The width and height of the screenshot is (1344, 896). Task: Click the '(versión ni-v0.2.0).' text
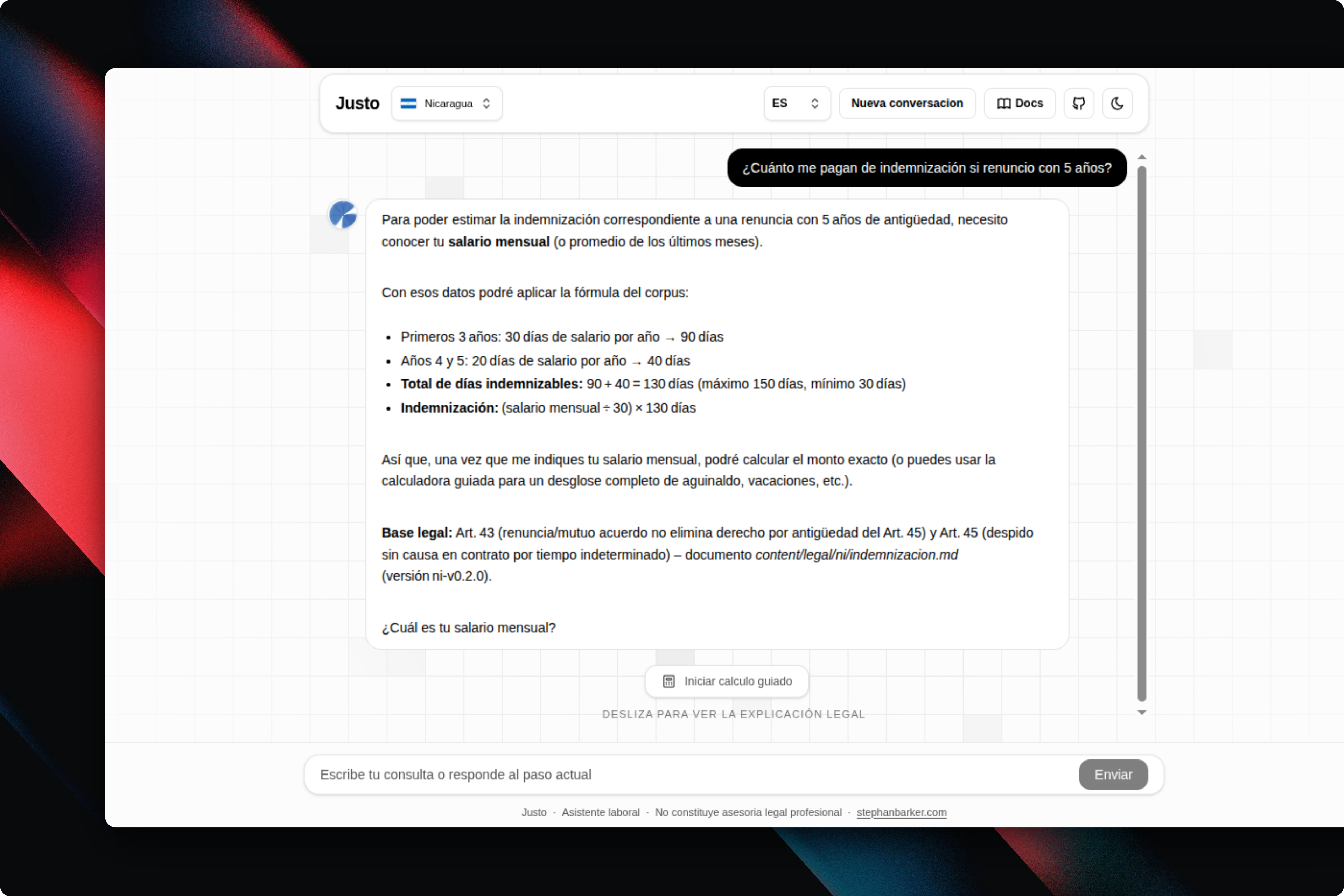click(x=436, y=576)
